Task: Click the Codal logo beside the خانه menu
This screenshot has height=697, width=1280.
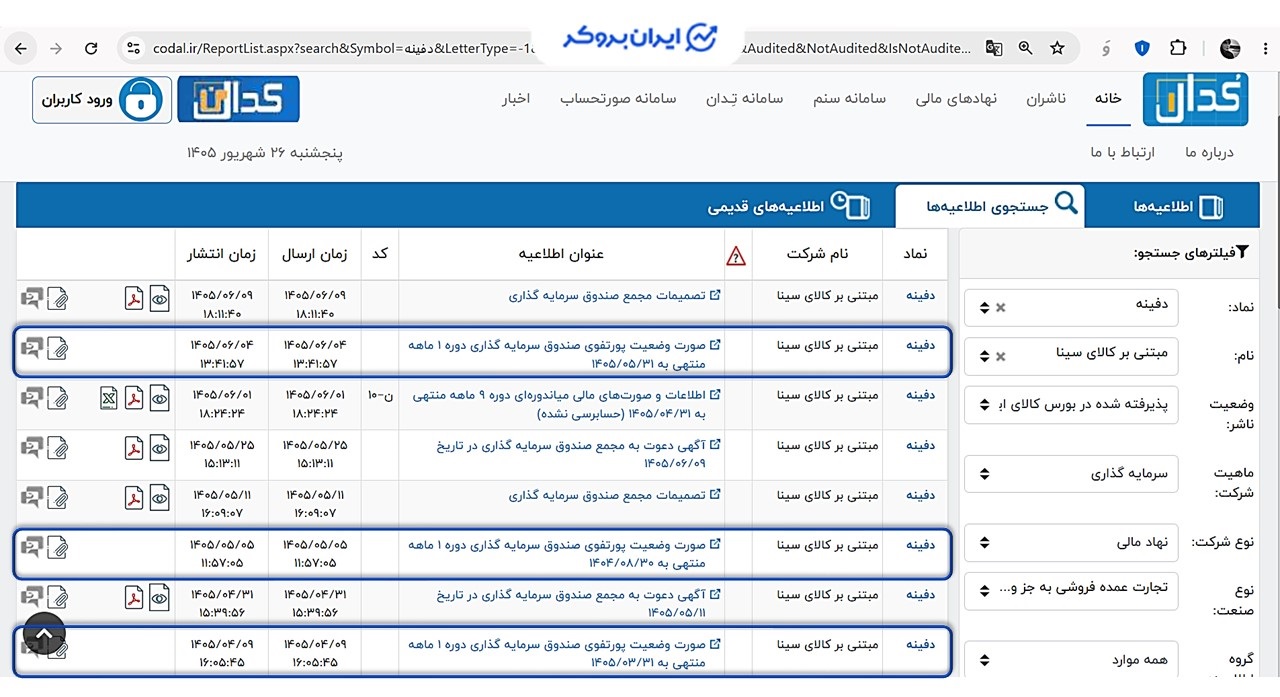Action: click(1195, 98)
